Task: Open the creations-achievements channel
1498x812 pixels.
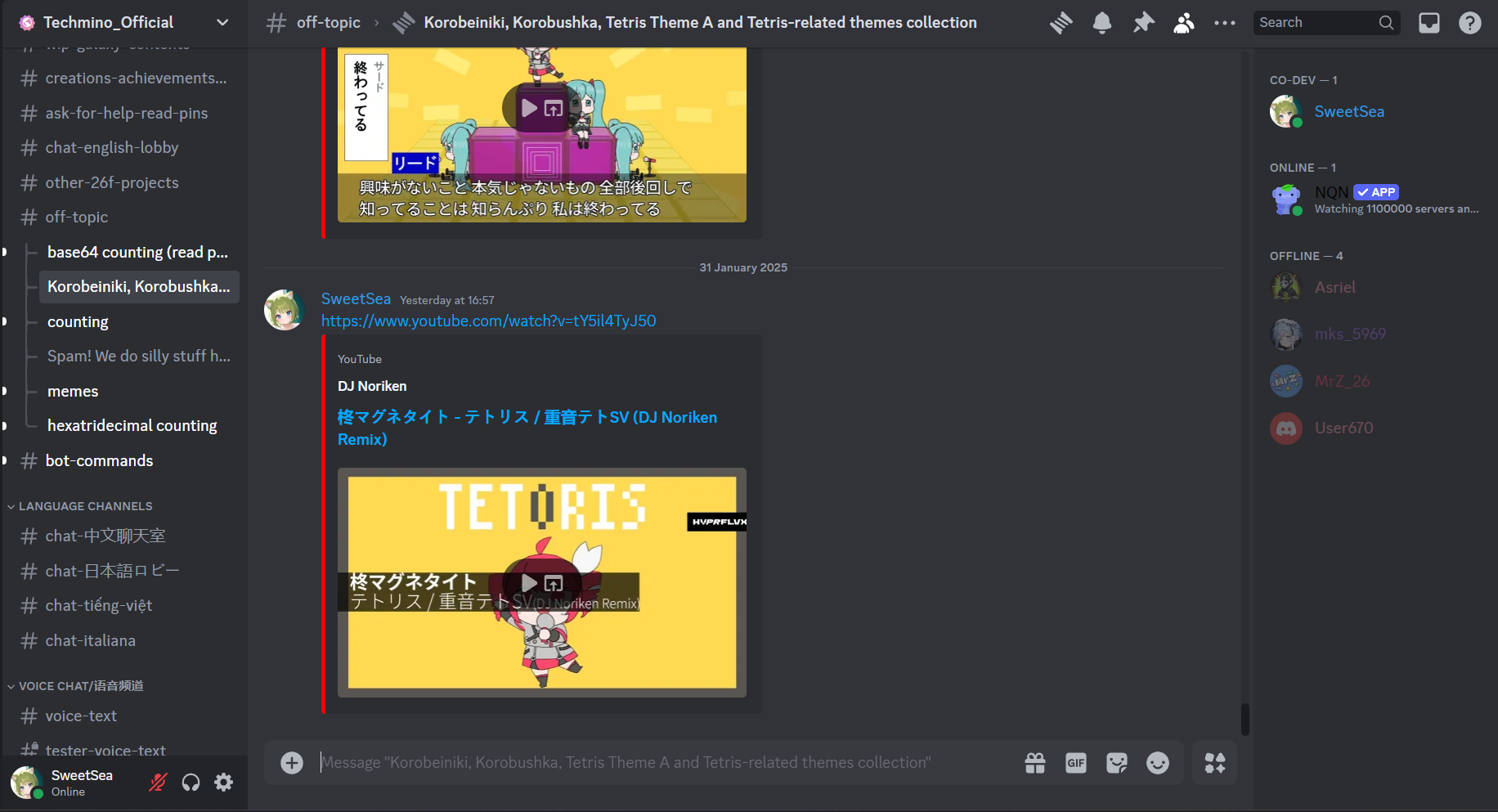Action: coord(123,79)
